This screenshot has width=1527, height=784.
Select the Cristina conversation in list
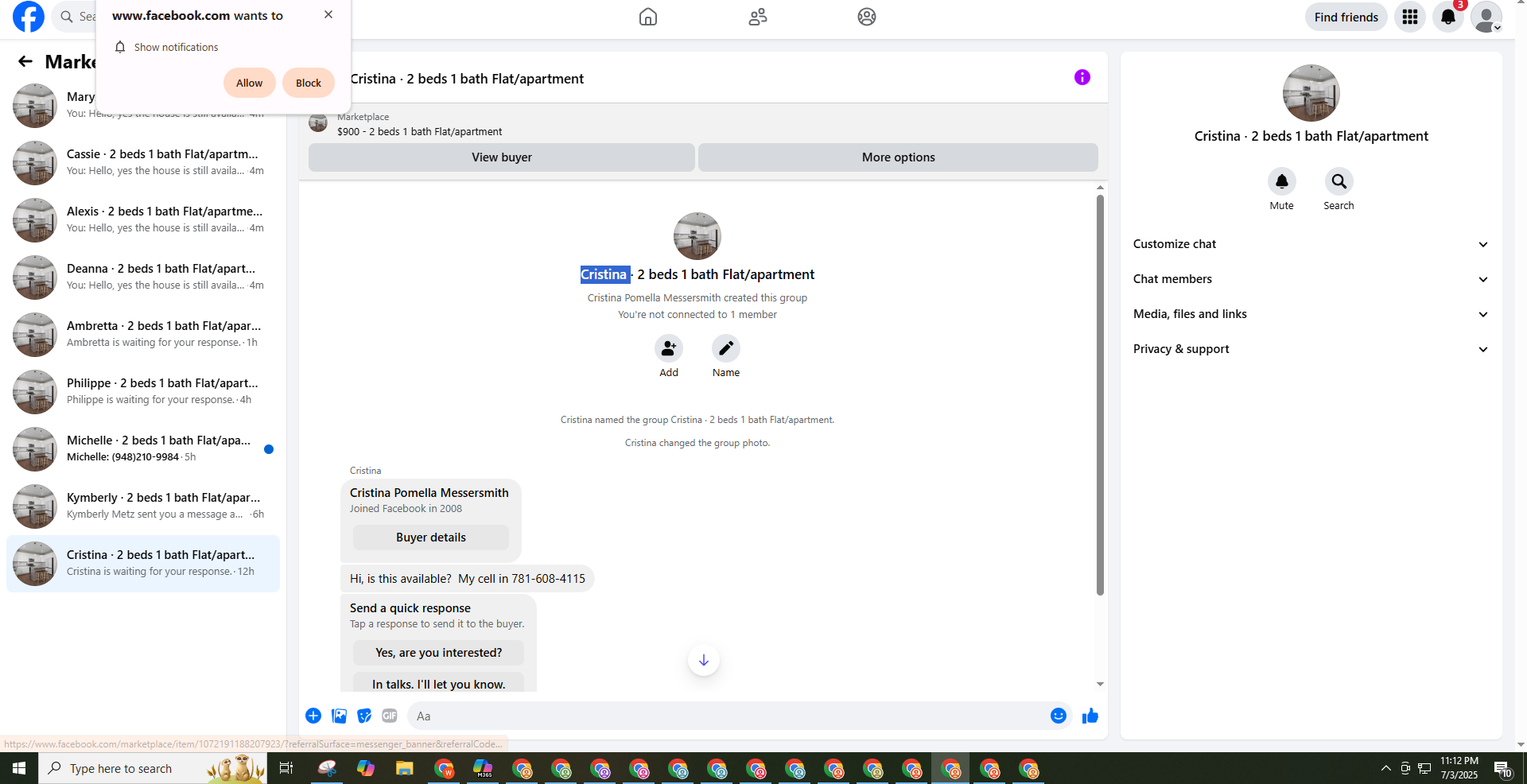point(143,564)
